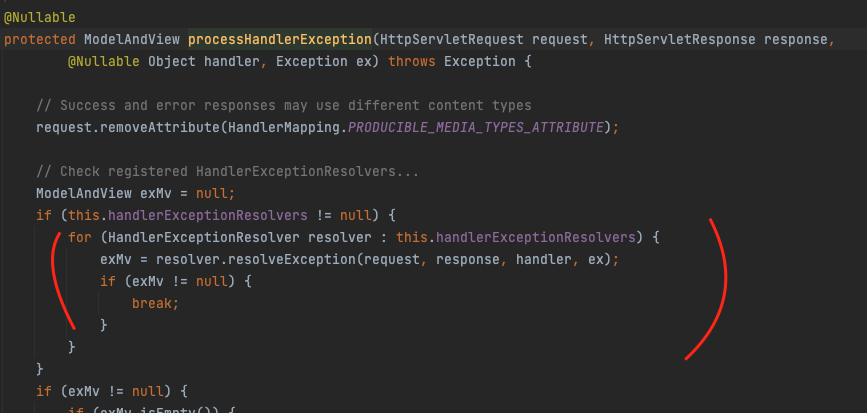Click the 'resolver' loop variable name
The width and height of the screenshot is (867, 413).
[x=340, y=238]
